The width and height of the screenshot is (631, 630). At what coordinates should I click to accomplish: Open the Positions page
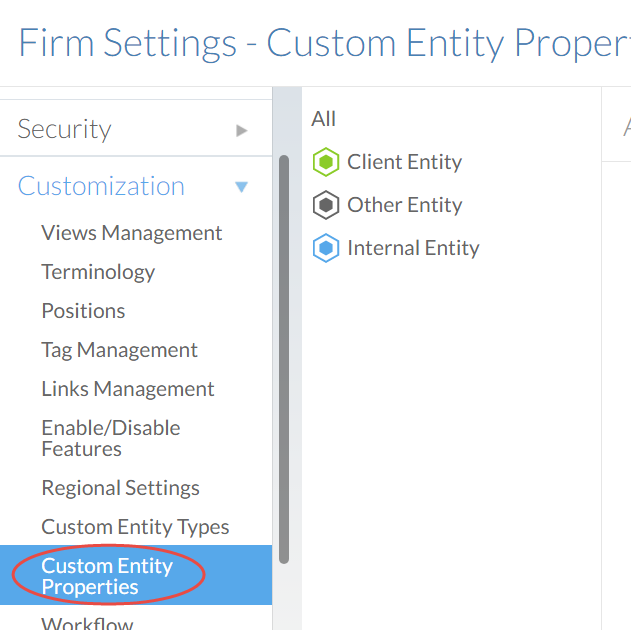83,311
